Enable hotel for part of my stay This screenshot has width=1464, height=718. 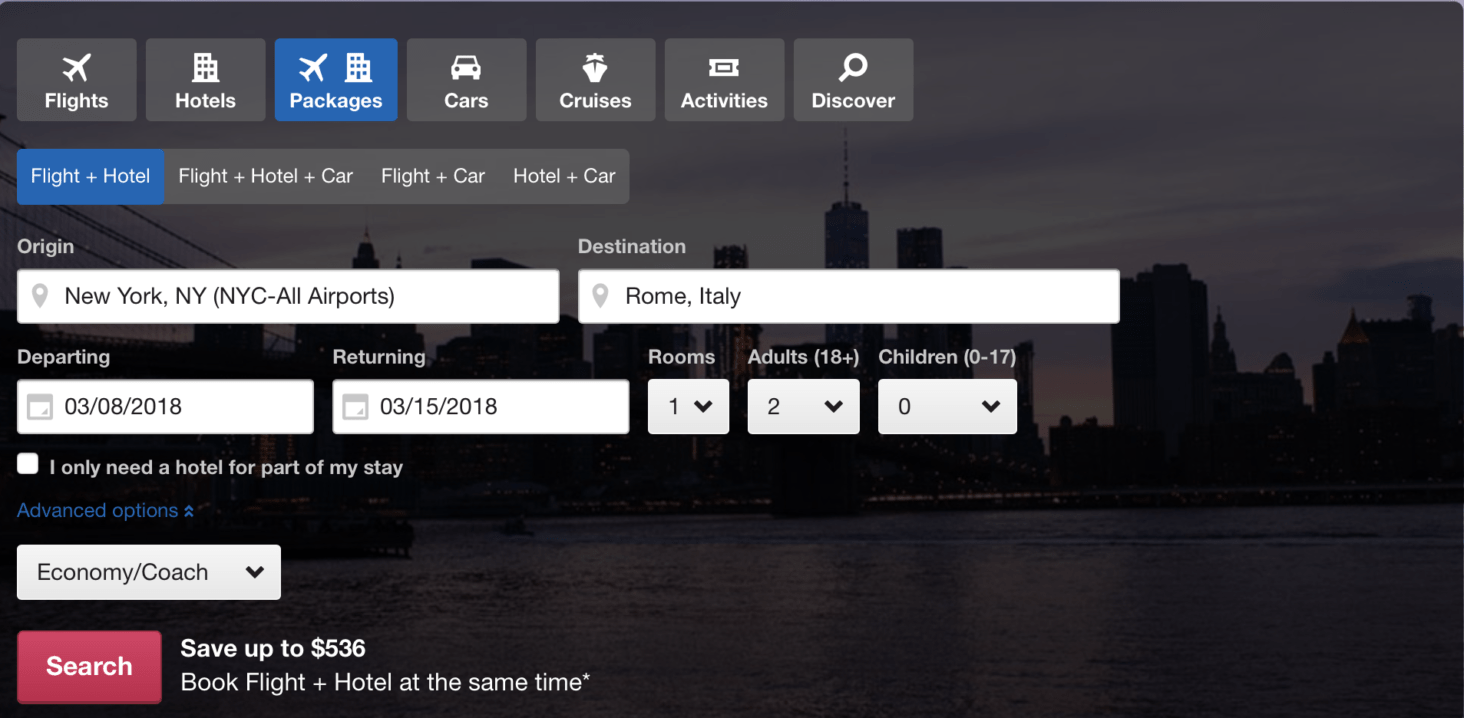(x=27, y=463)
